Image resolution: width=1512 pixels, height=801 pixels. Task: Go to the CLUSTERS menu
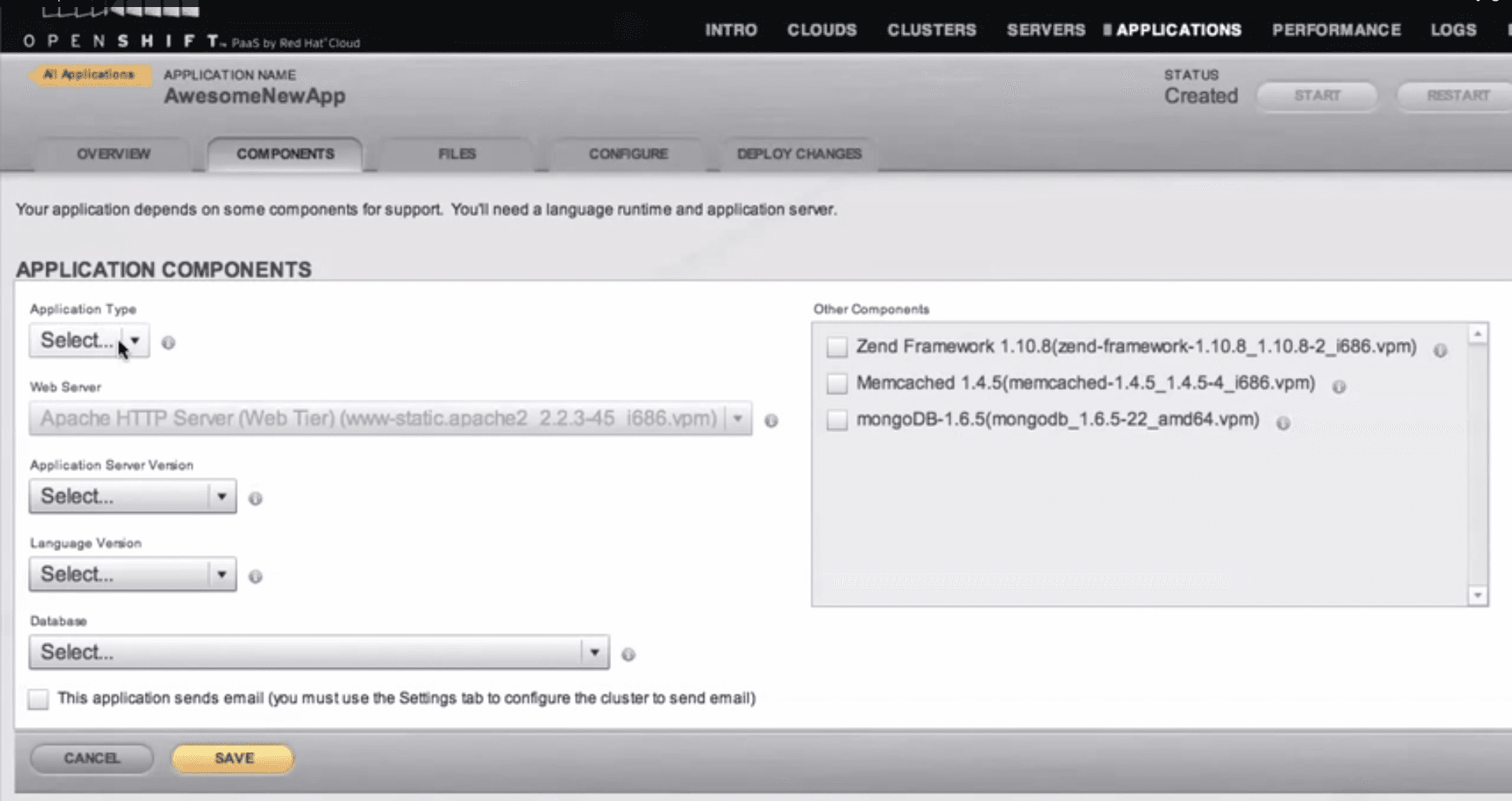click(x=932, y=30)
